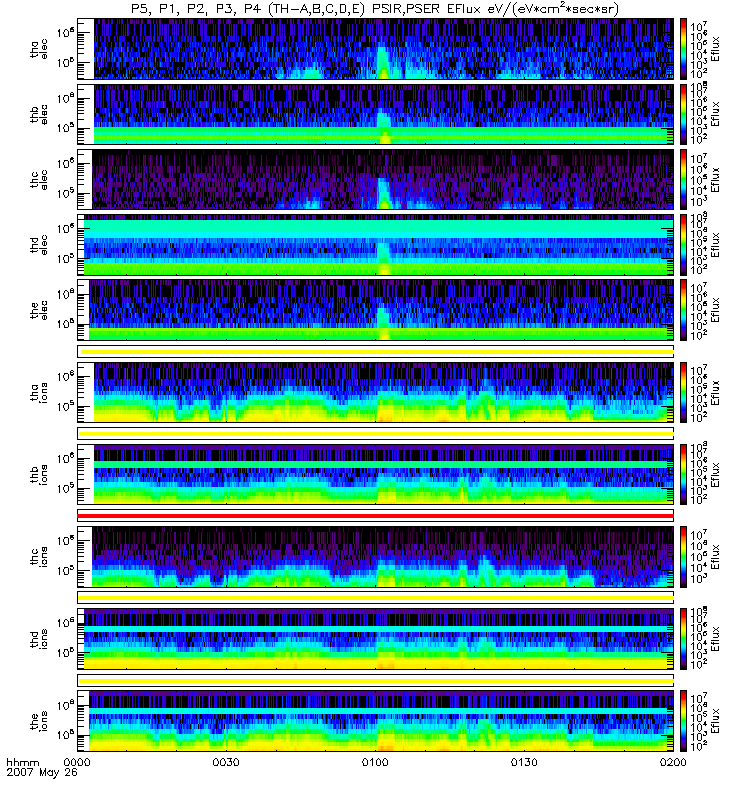This screenshot has width=750, height=800.
Task: Click the Eflux label of thd ions colorbar
Action: click(716, 639)
